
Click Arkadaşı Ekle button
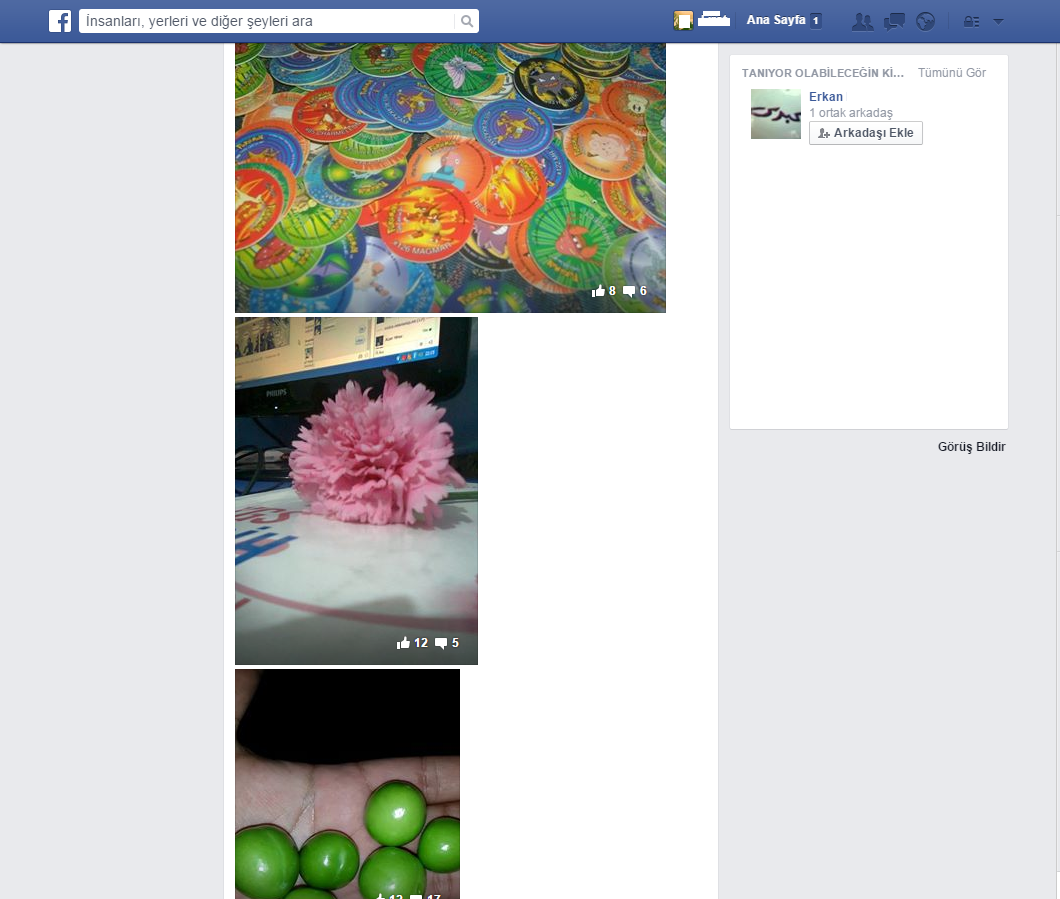pos(866,133)
